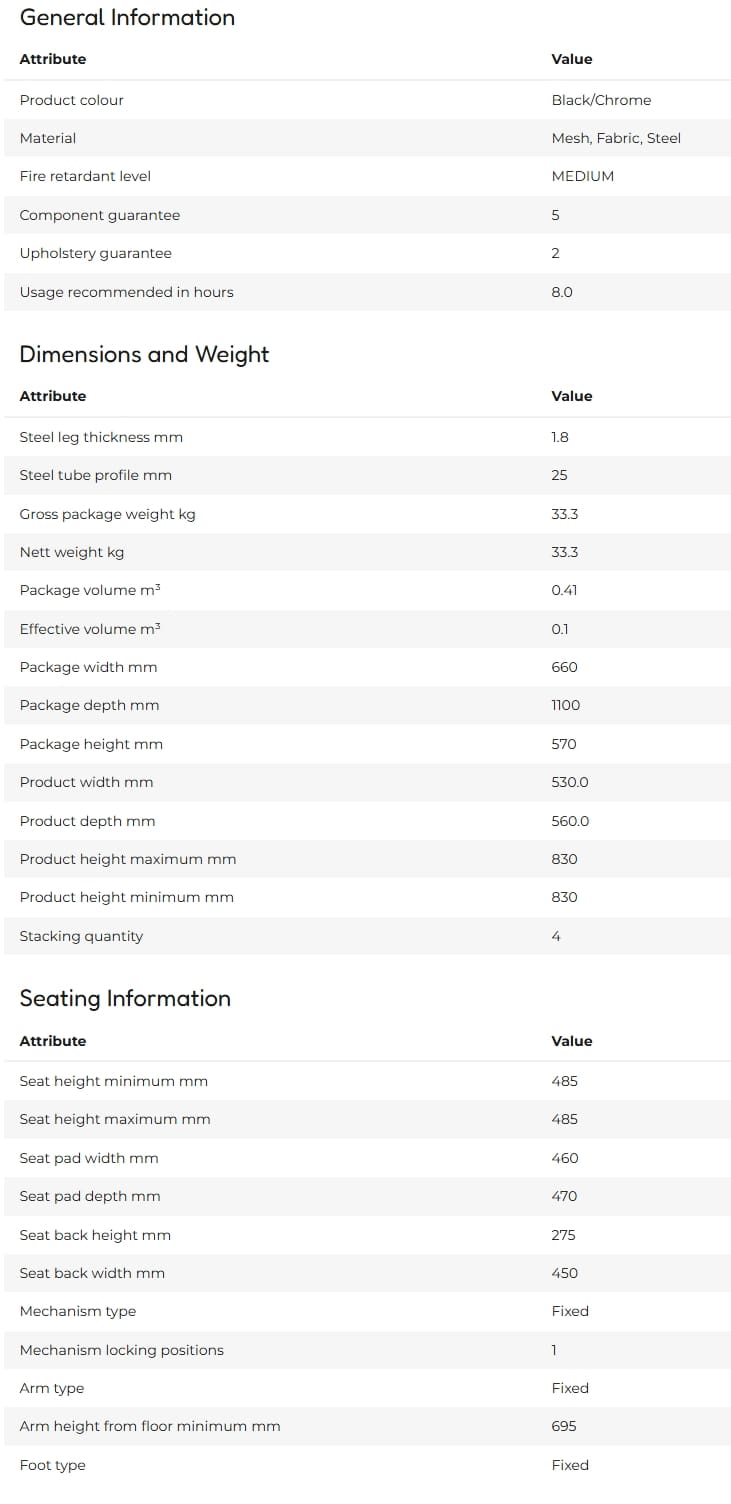
Task: Select the Package depth value 1100
Action: [x=565, y=705]
